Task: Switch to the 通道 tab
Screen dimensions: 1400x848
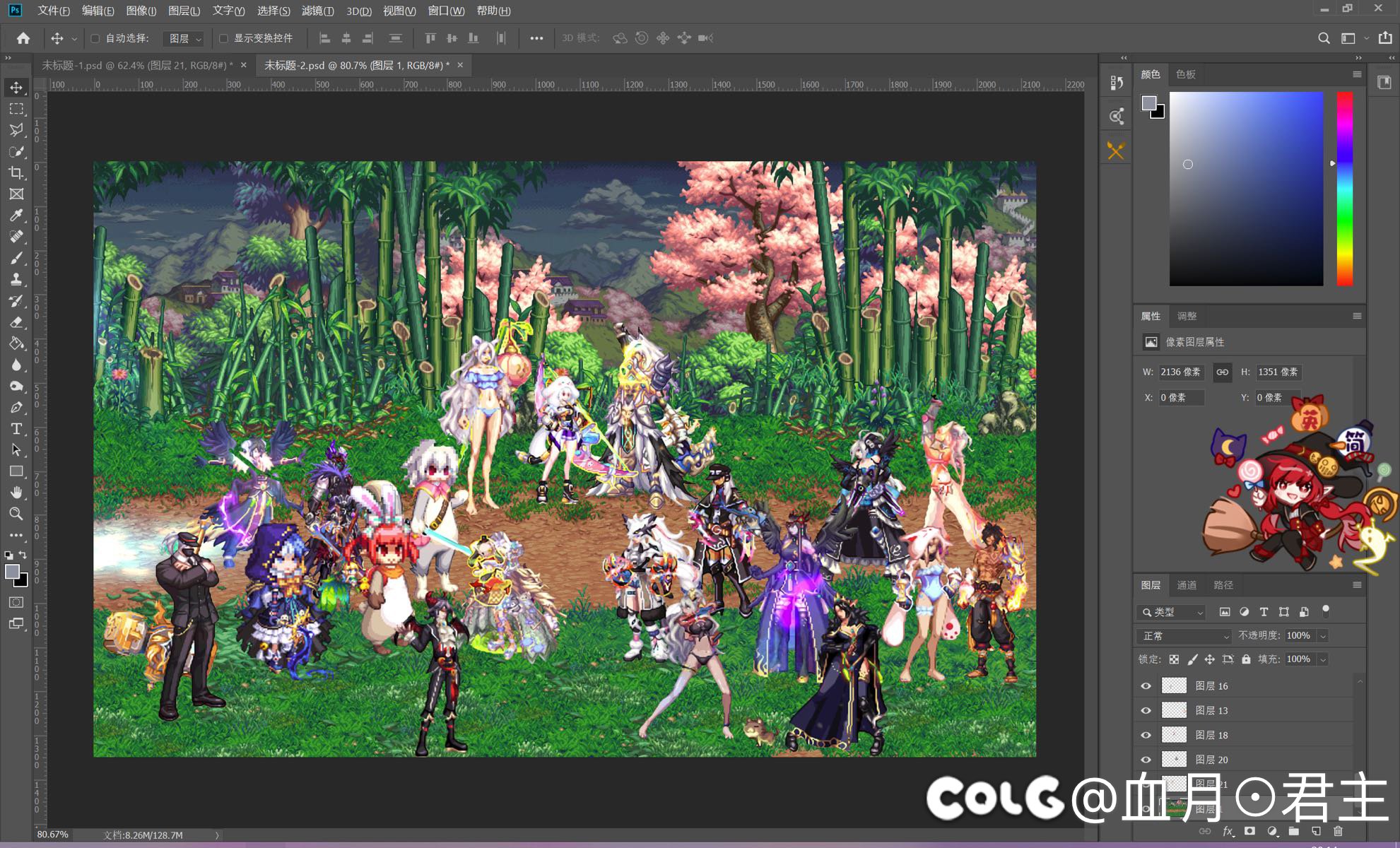Action: click(x=1187, y=584)
